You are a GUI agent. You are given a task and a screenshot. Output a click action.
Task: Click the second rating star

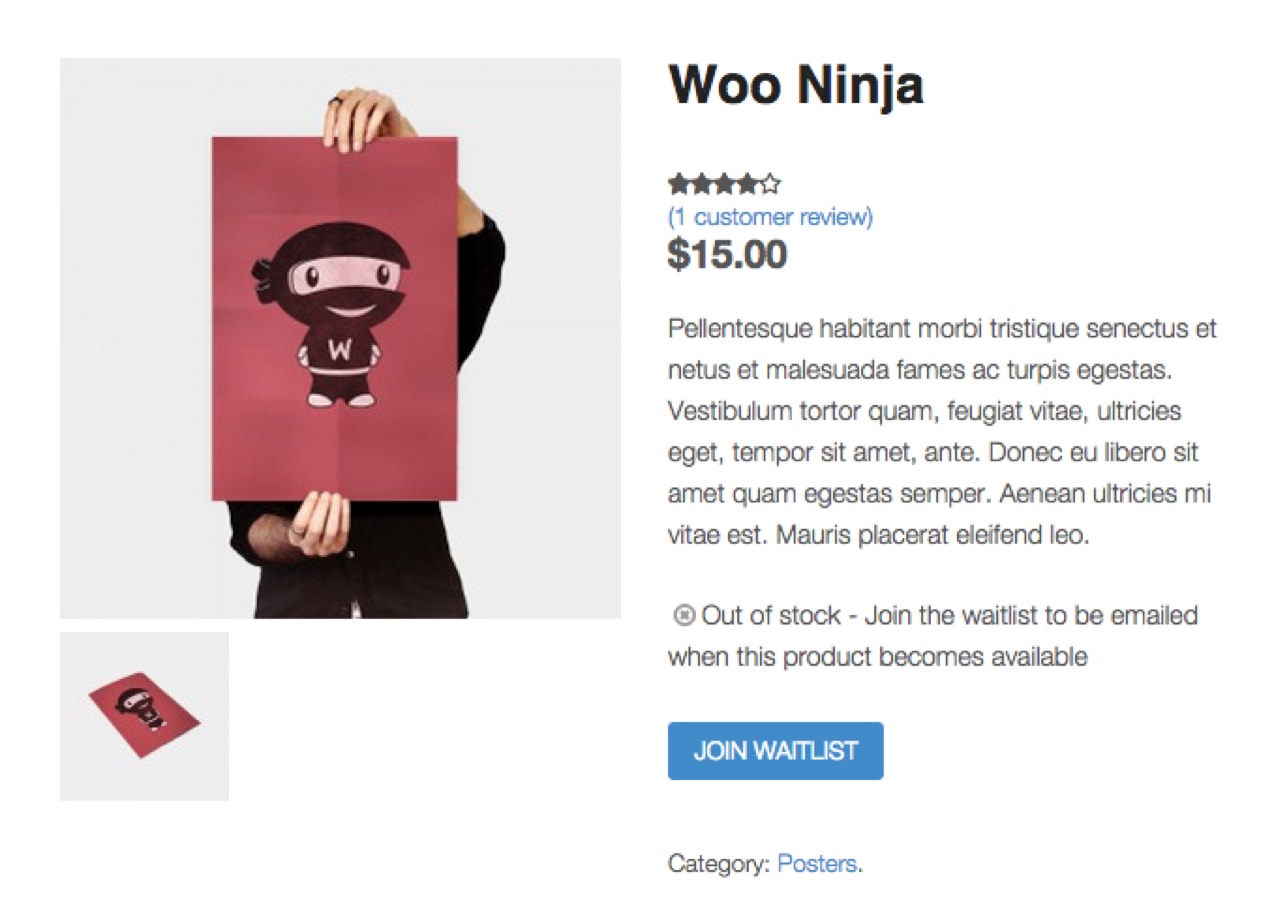pos(701,184)
